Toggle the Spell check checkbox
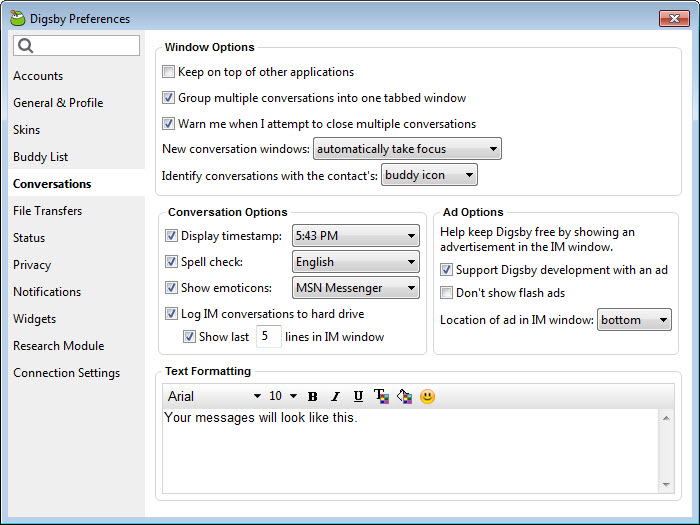The height and width of the screenshot is (525, 700). tap(171, 262)
